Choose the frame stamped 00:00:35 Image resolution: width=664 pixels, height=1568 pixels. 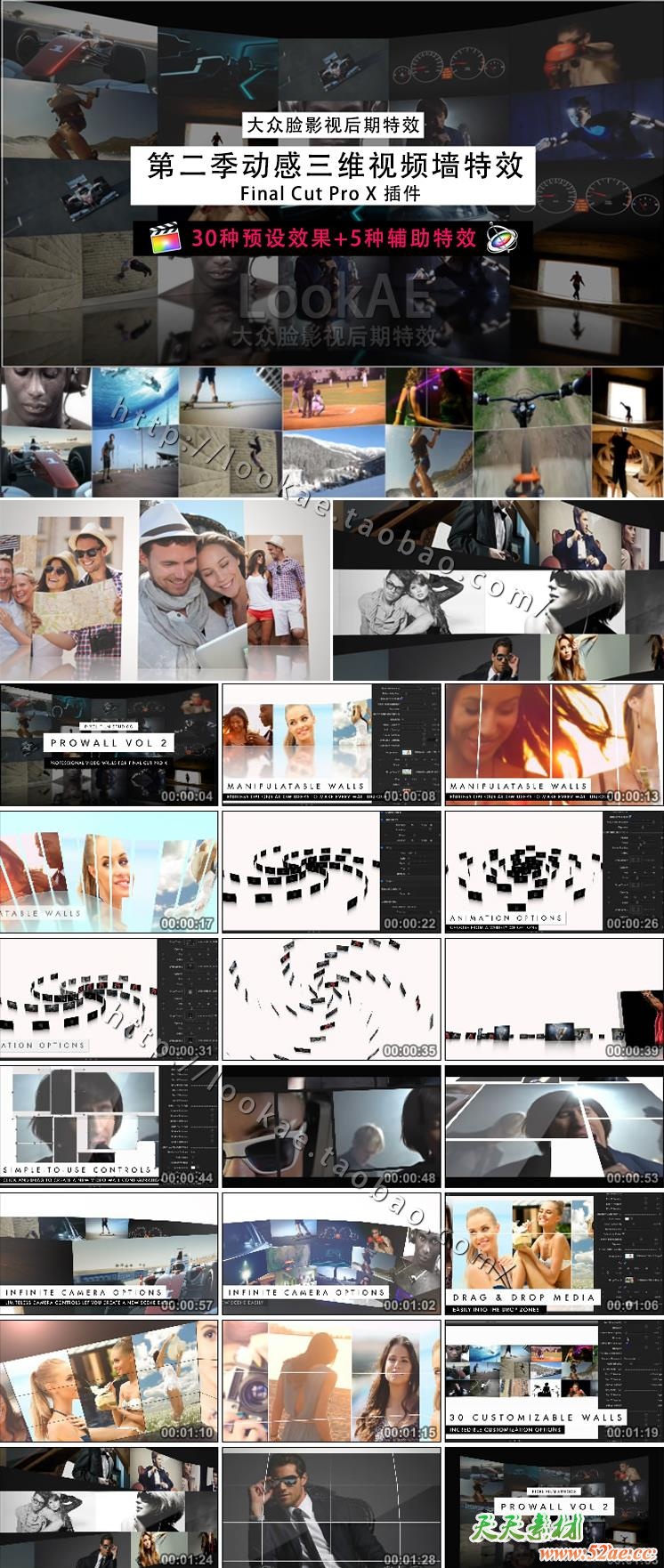pos(331,998)
